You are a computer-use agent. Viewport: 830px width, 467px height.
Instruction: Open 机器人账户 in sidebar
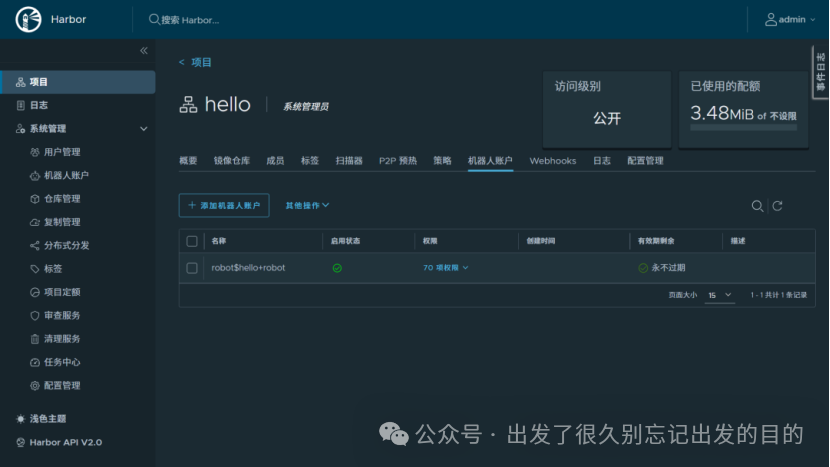[x=66, y=175]
